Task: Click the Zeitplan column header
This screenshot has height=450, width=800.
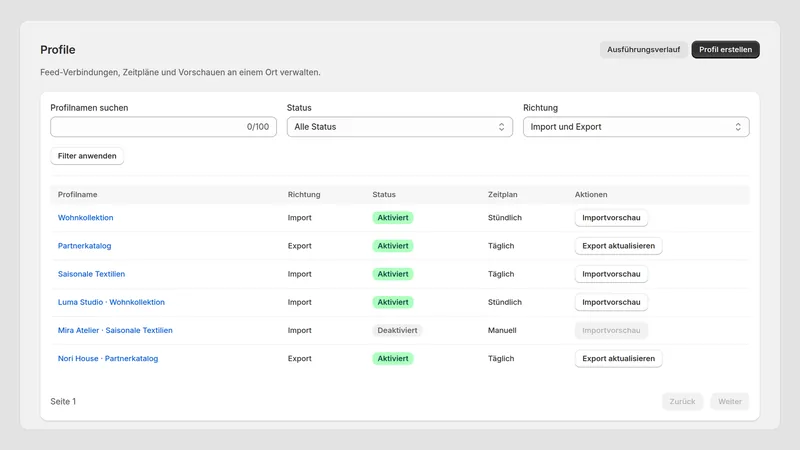Action: click(x=503, y=194)
